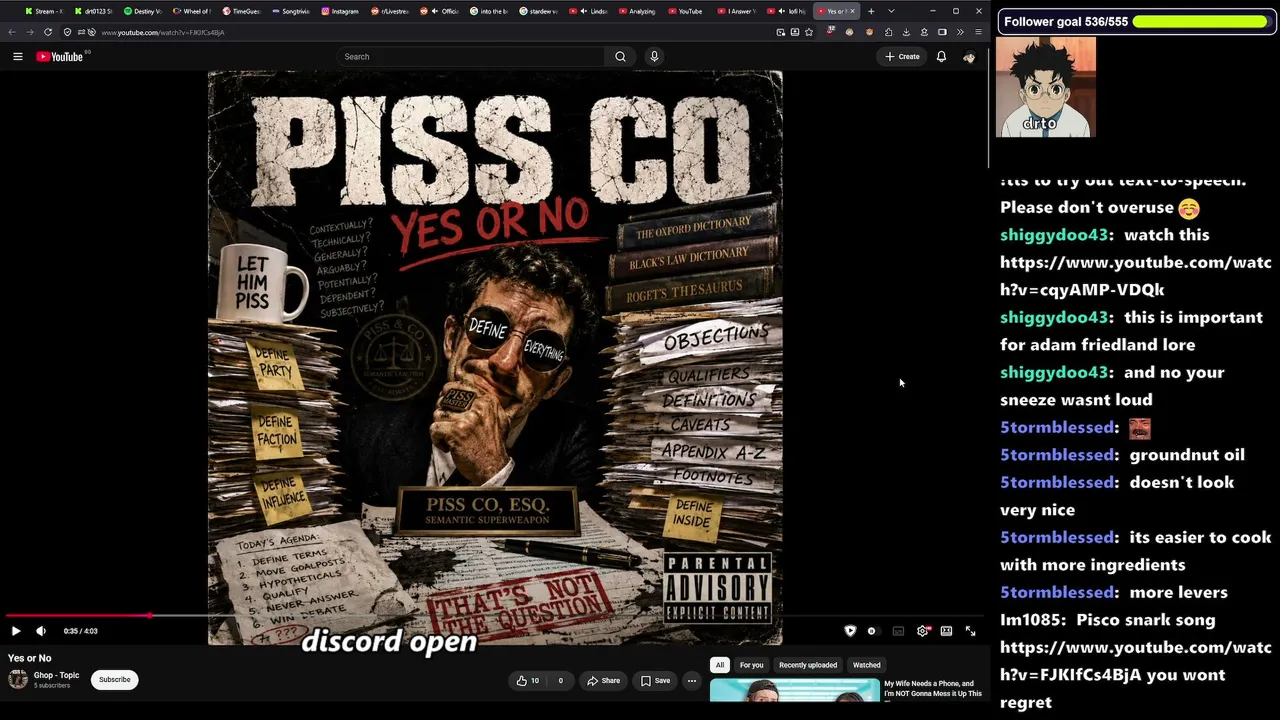The image size is (1280, 720).
Task: Go to YouTube home via logo
Action: point(60,57)
